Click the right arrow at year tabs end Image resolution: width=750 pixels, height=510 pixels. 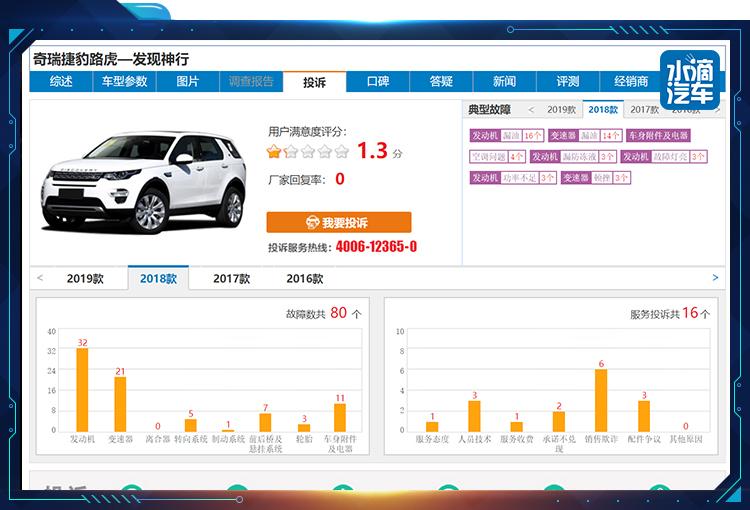click(x=715, y=277)
